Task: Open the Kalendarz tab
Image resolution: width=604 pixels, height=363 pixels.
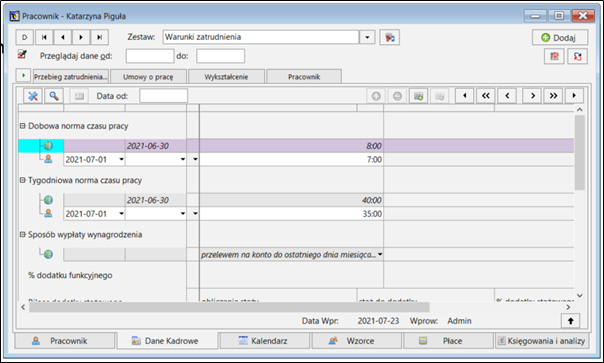Action: click(x=265, y=341)
